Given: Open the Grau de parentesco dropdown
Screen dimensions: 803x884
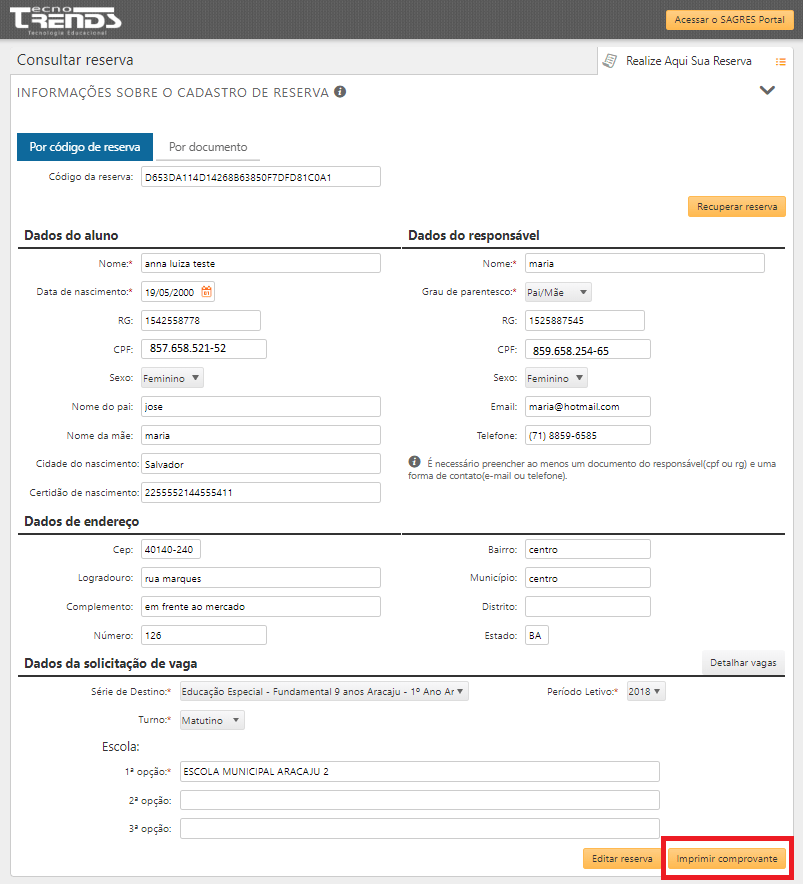Looking at the screenshot, I should coord(558,292).
